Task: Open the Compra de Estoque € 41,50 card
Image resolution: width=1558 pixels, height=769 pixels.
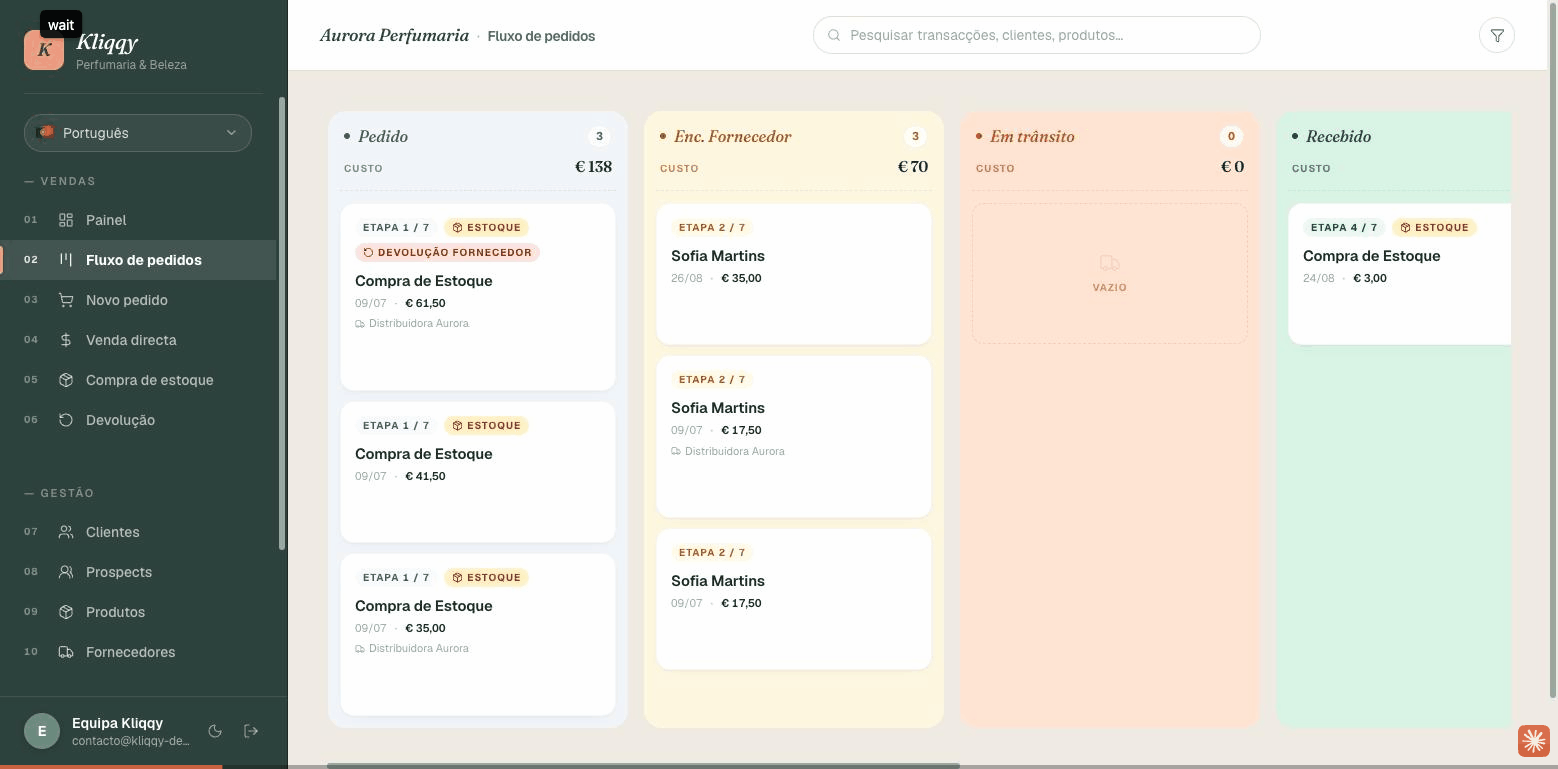Action: 478,472
